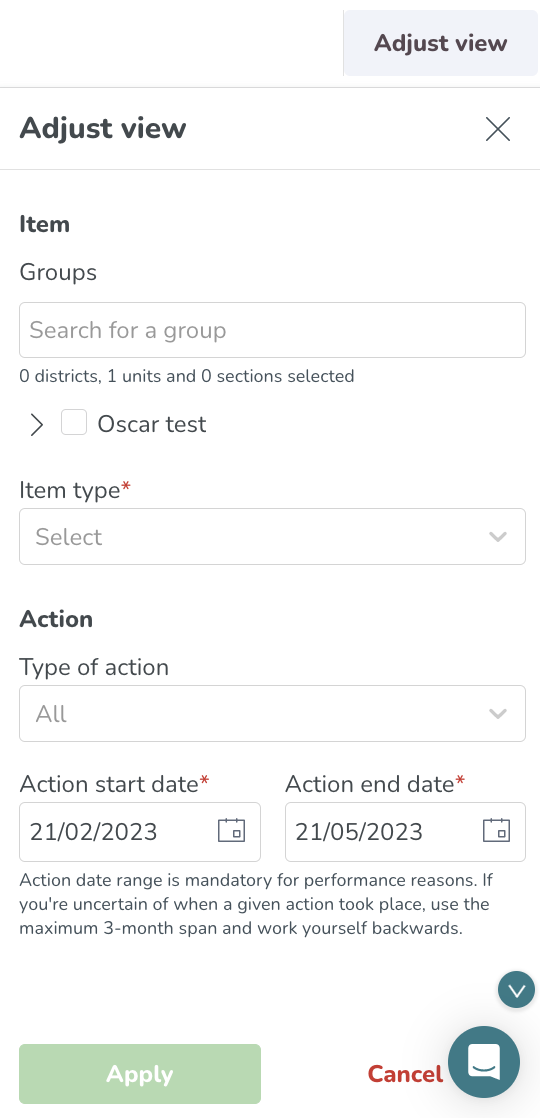
Task: Click the red Cancel link
Action: (x=405, y=1074)
